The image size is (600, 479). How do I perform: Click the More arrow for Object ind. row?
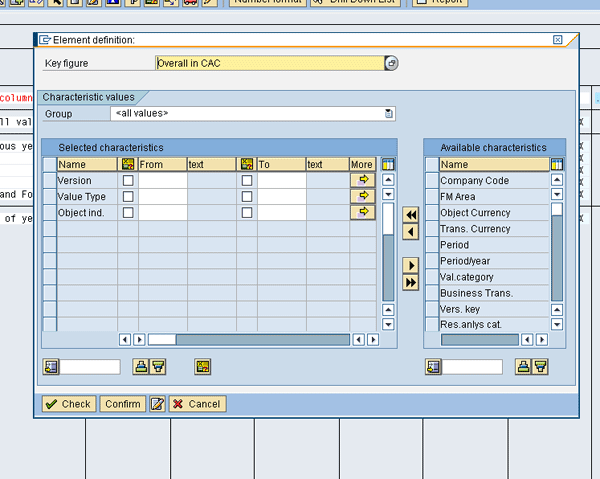pyautogui.click(x=362, y=212)
